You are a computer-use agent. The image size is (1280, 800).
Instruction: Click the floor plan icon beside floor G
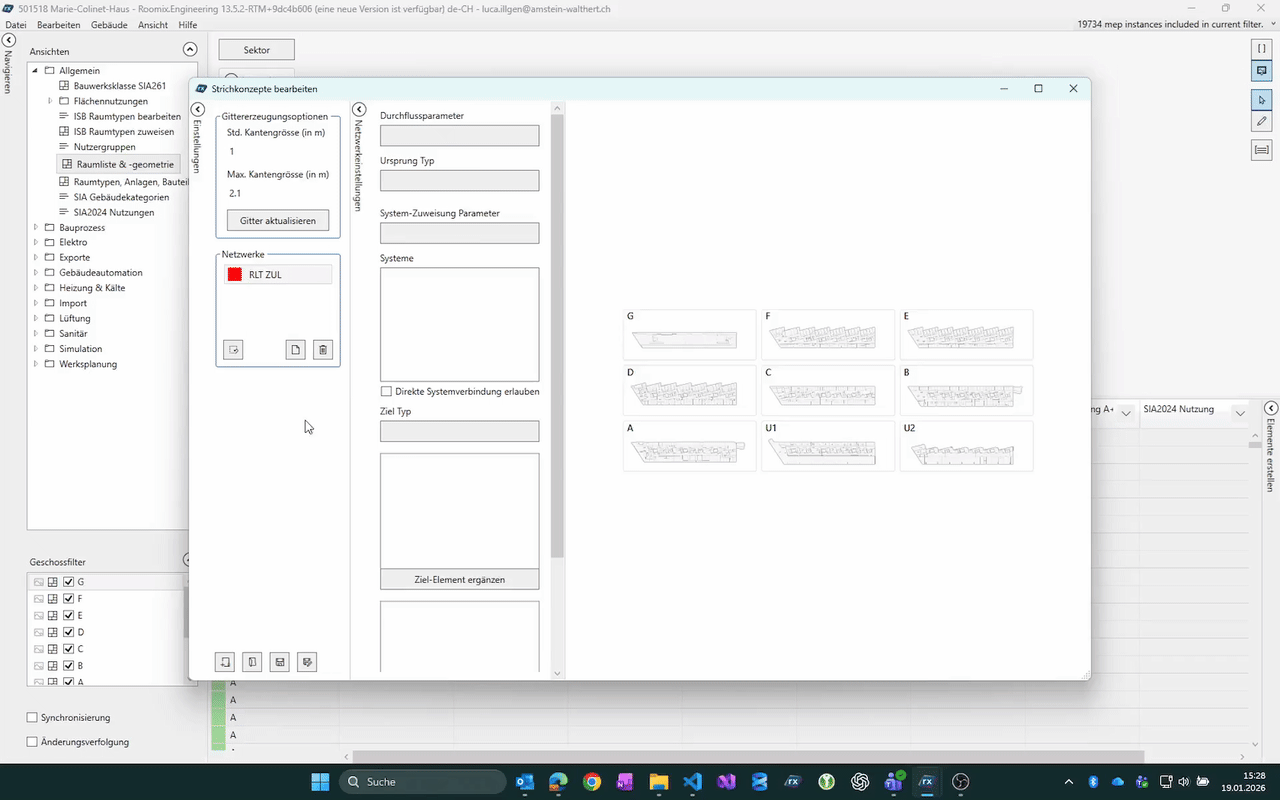(53, 582)
